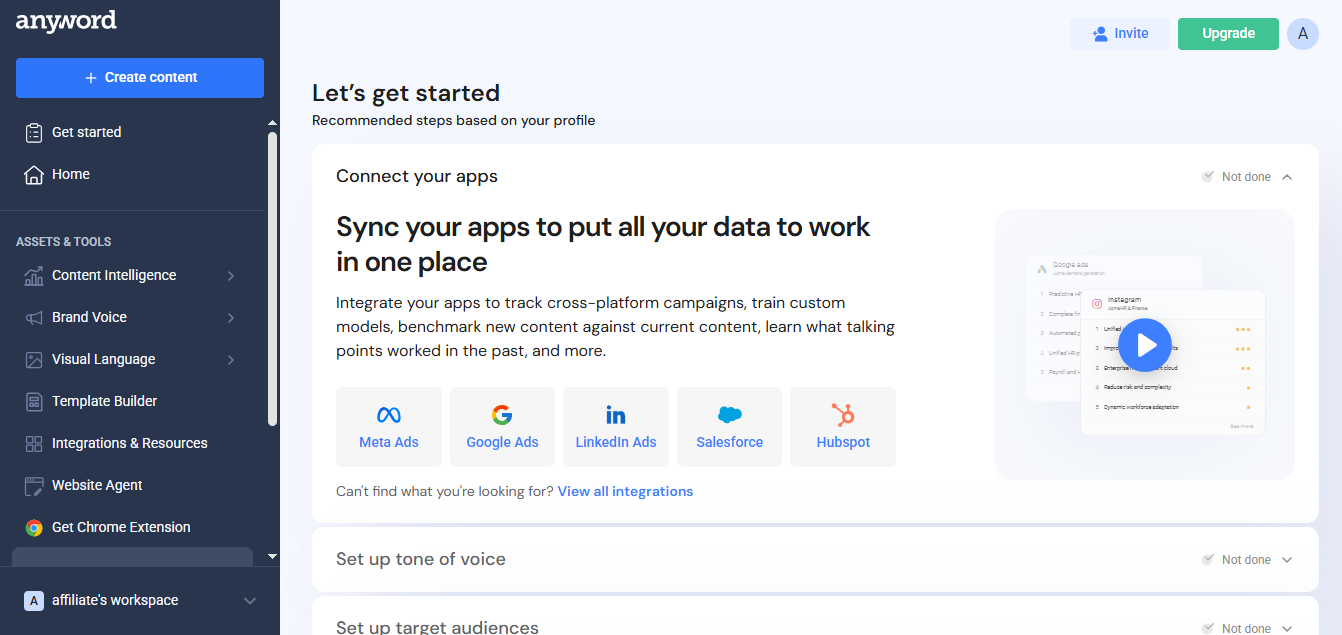This screenshot has height=635, width=1342.
Task: Open Integrations & Resources
Action: [x=132, y=443]
